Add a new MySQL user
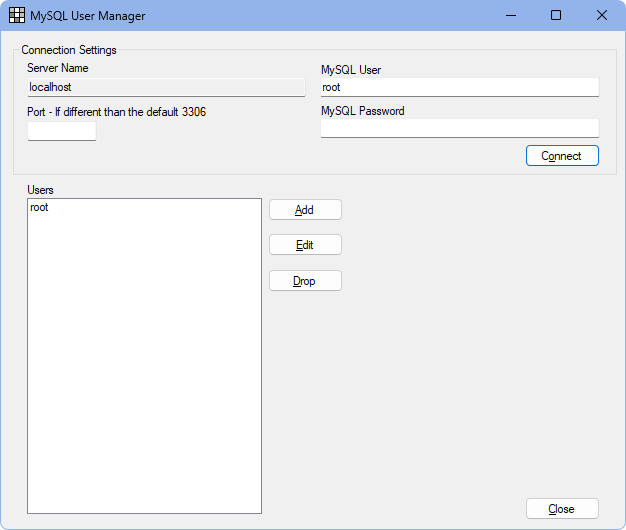The image size is (626, 530). coord(305,210)
